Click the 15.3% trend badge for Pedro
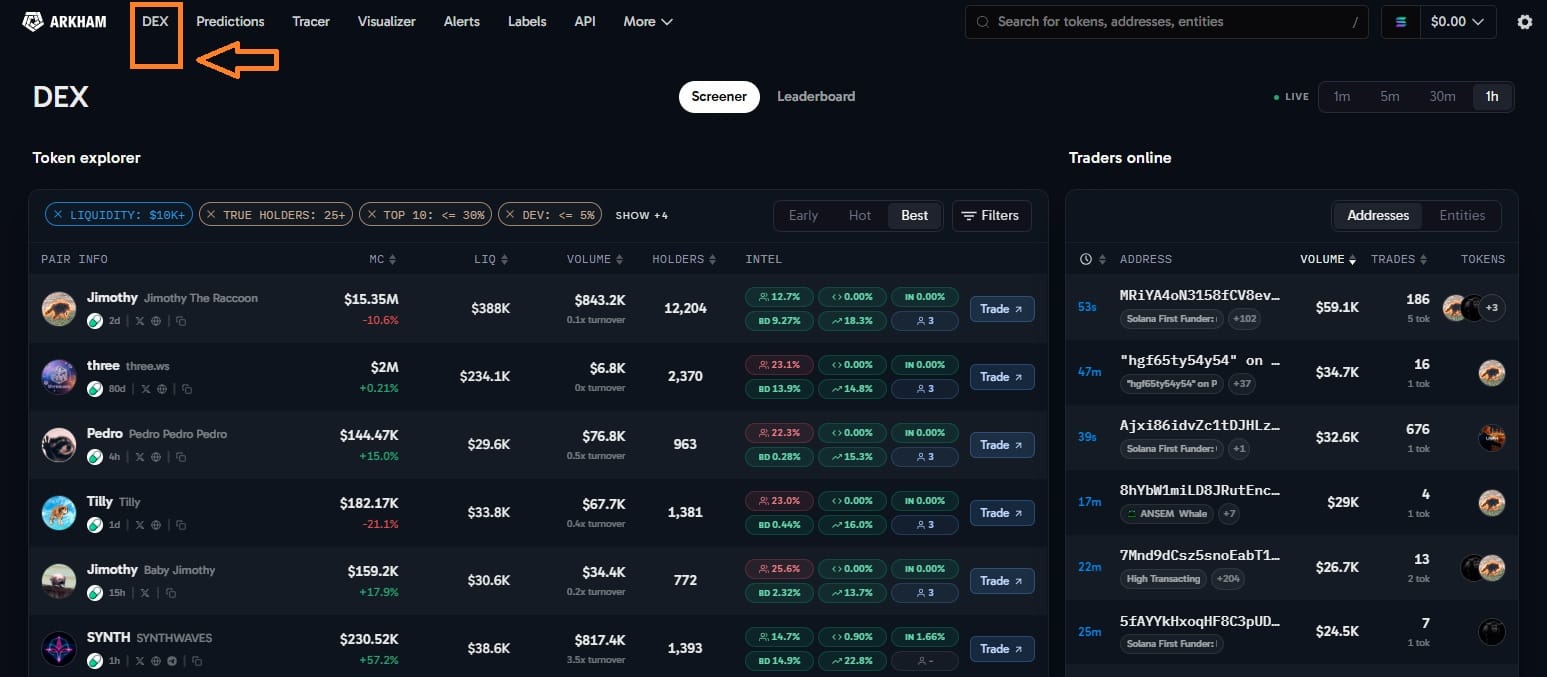 coord(852,457)
